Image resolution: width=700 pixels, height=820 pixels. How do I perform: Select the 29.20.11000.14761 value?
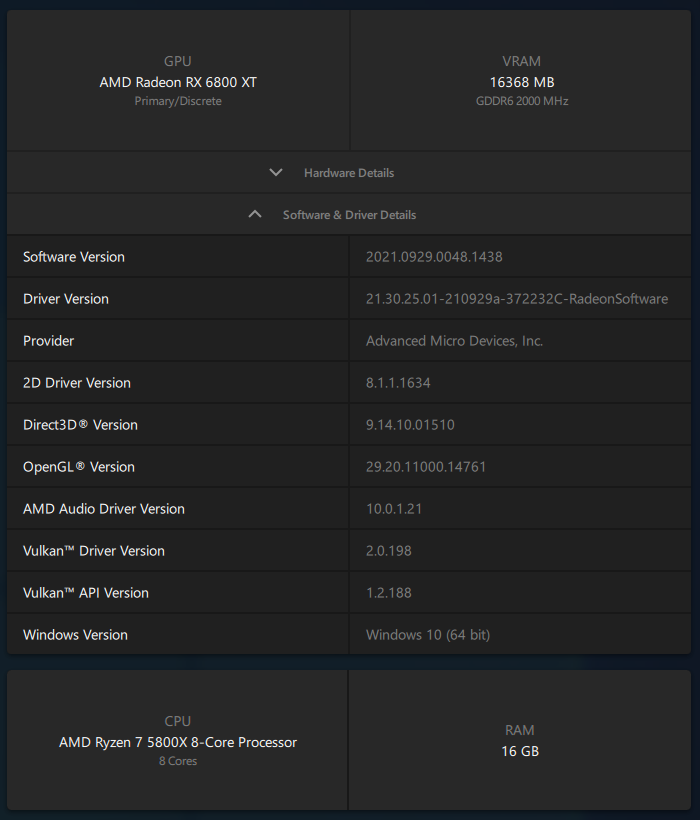click(426, 466)
